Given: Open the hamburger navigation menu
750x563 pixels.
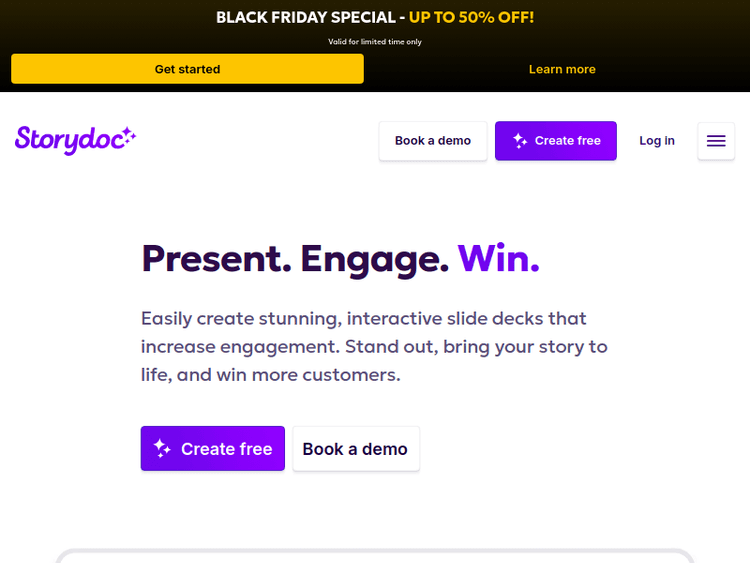Looking at the screenshot, I should (716, 141).
